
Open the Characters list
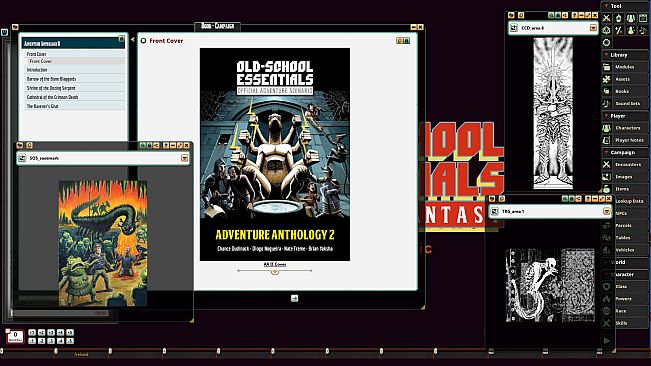pyautogui.click(x=625, y=128)
